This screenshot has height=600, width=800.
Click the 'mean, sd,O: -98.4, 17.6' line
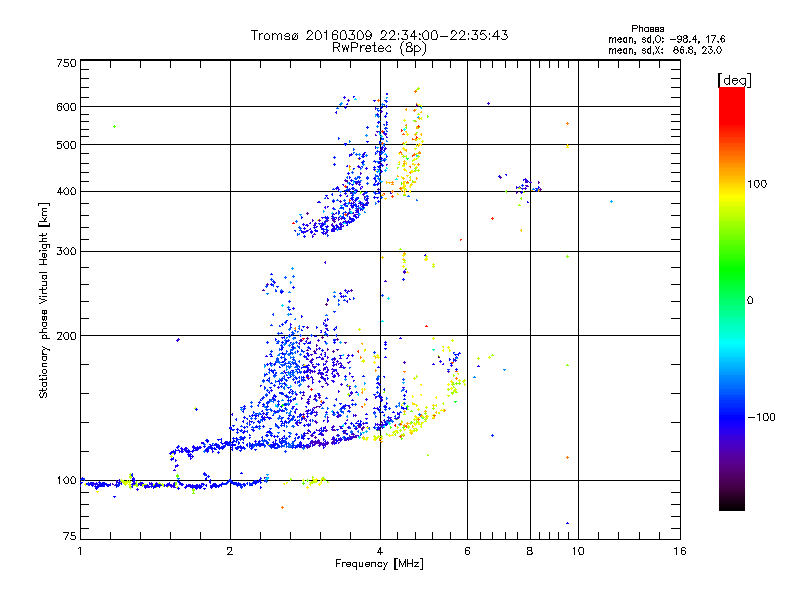coord(666,39)
